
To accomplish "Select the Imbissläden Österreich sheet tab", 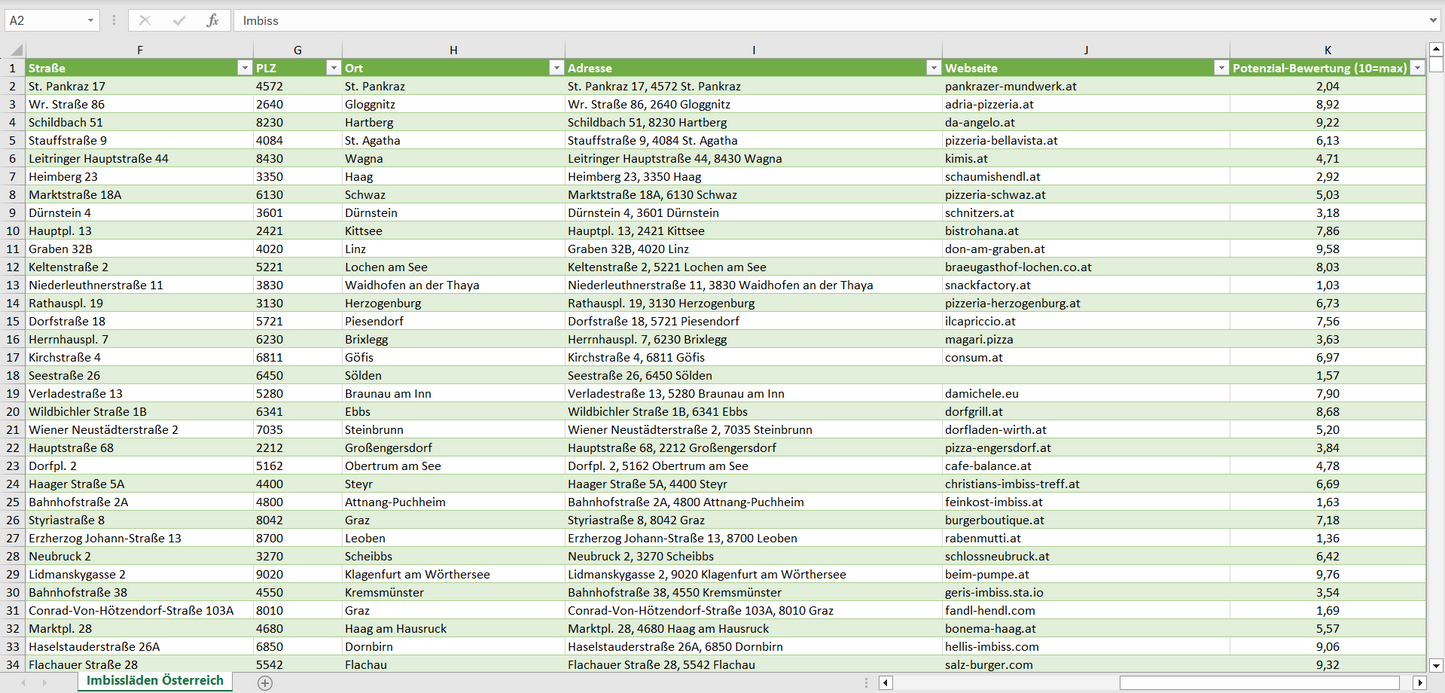I will [155, 681].
